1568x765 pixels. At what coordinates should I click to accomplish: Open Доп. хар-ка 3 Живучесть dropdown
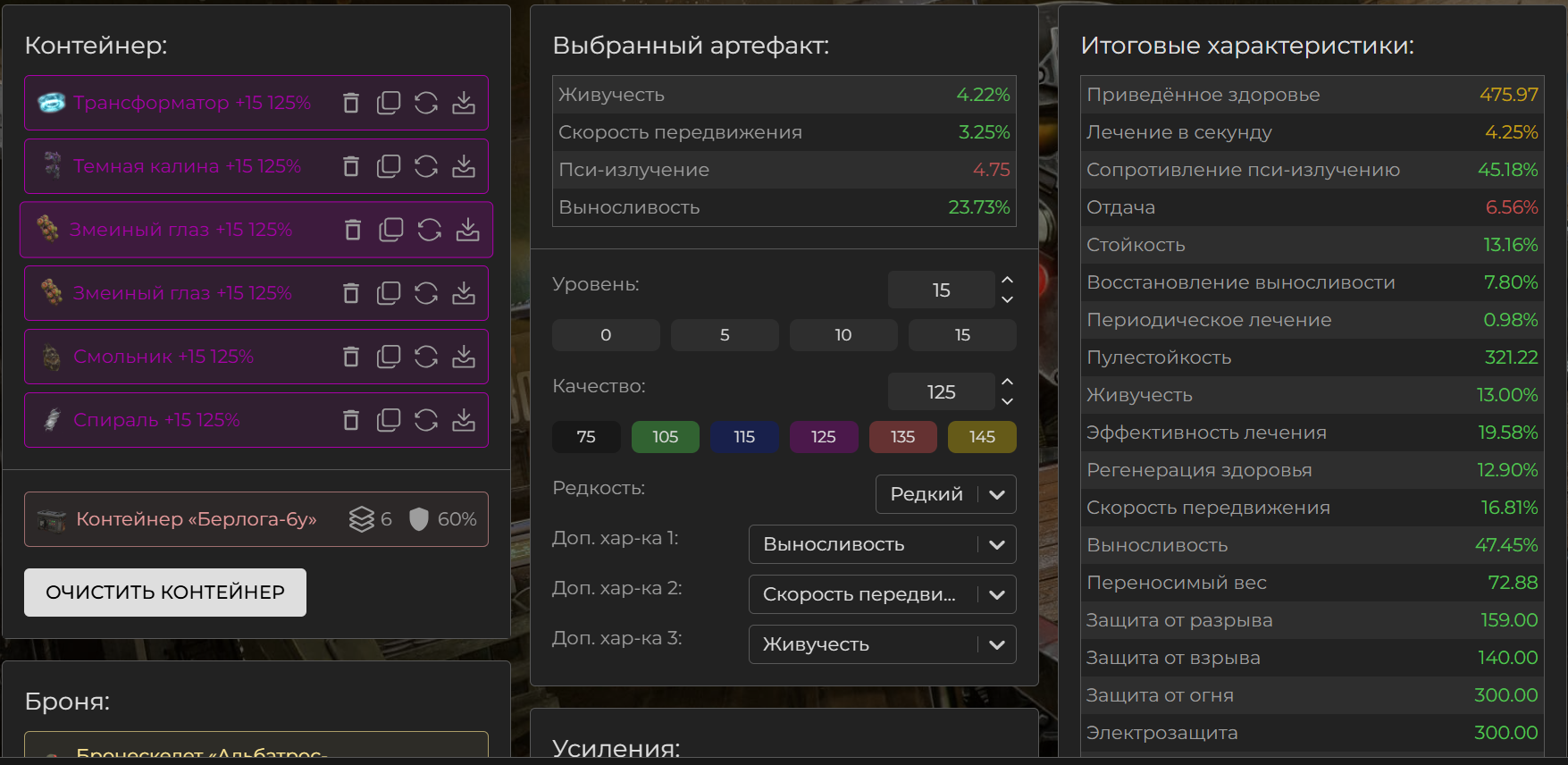(883, 644)
